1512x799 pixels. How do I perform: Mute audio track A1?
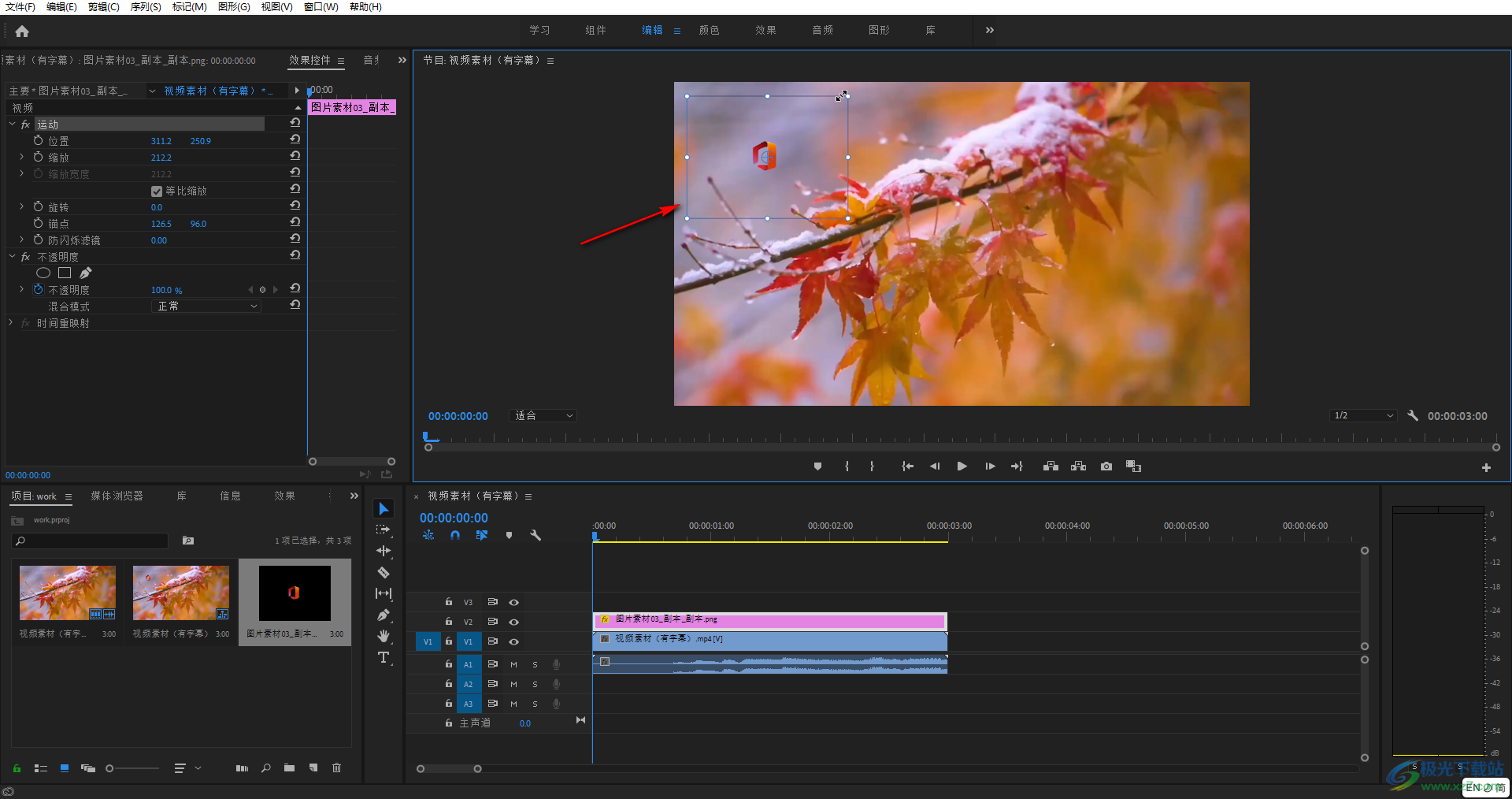[513, 664]
